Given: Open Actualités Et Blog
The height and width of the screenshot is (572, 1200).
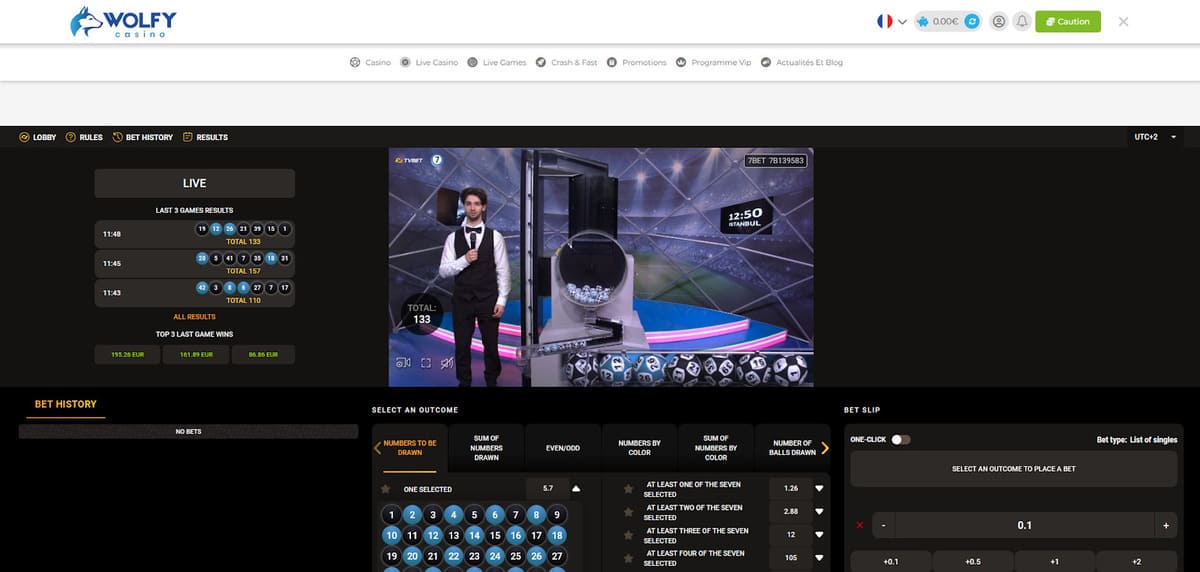Looking at the screenshot, I should tap(802, 62).
